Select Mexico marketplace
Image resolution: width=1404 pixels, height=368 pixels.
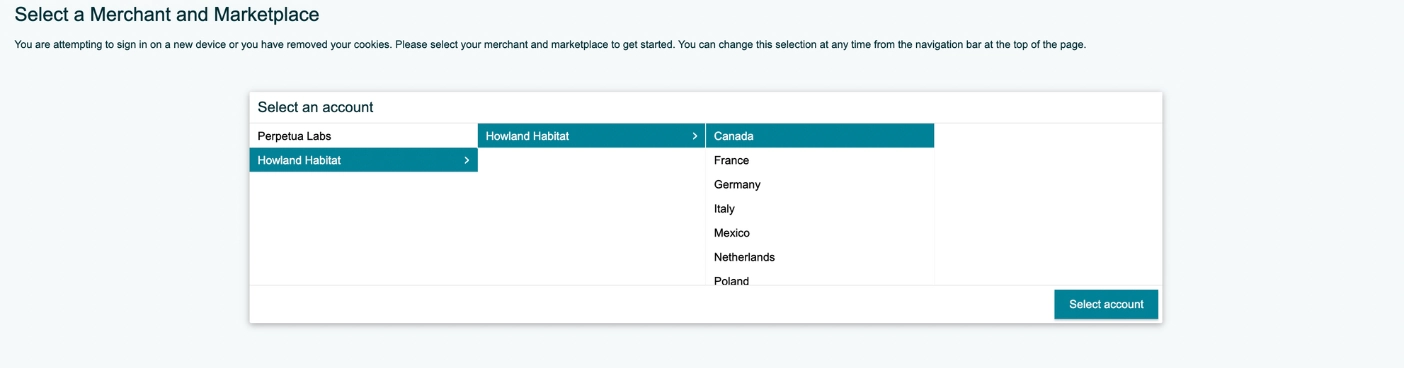click(820, 233)
